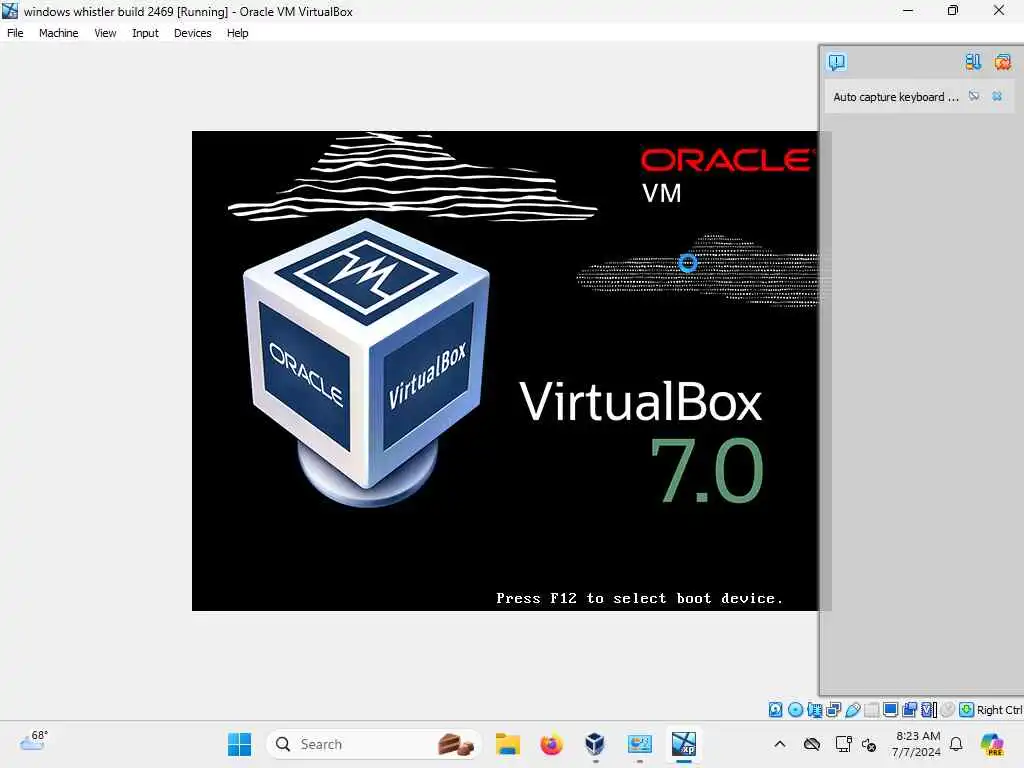
Task: Click the hard disk activity indicator
Action: coord(775,710)
